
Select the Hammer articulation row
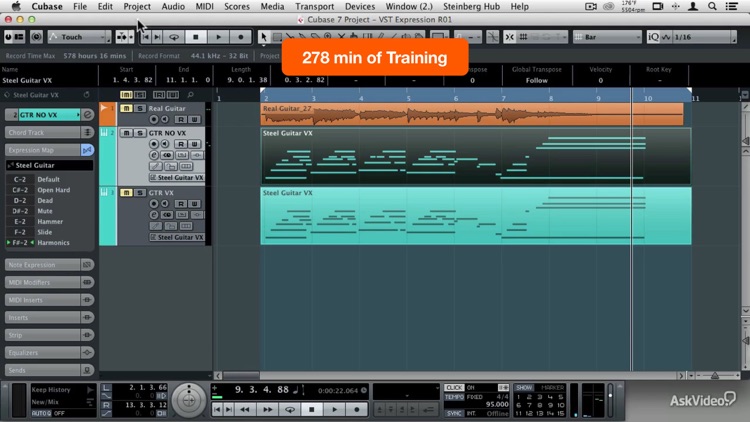tap(50, 222)
